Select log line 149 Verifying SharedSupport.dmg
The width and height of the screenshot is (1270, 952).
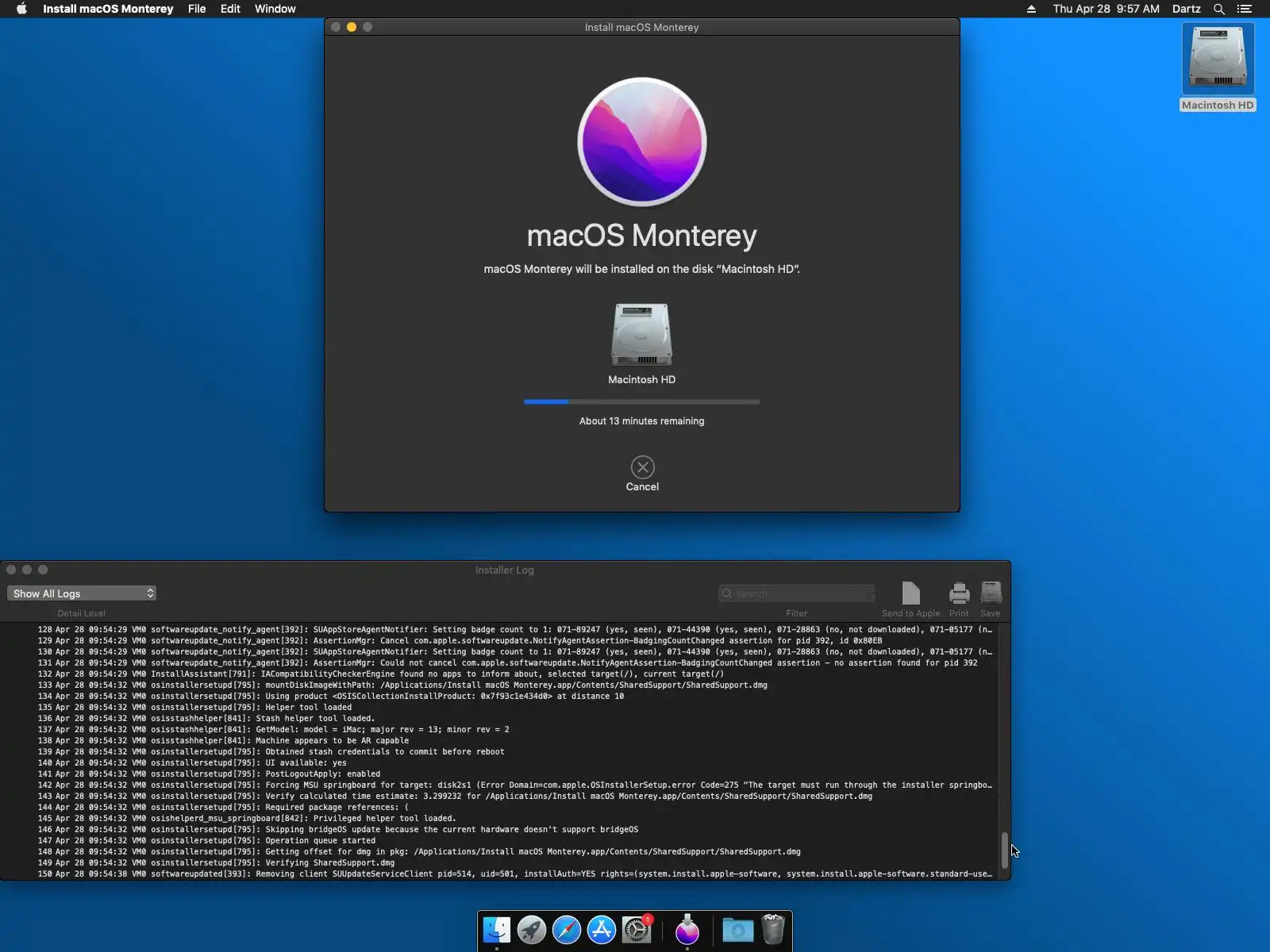(x=500, y=863)
